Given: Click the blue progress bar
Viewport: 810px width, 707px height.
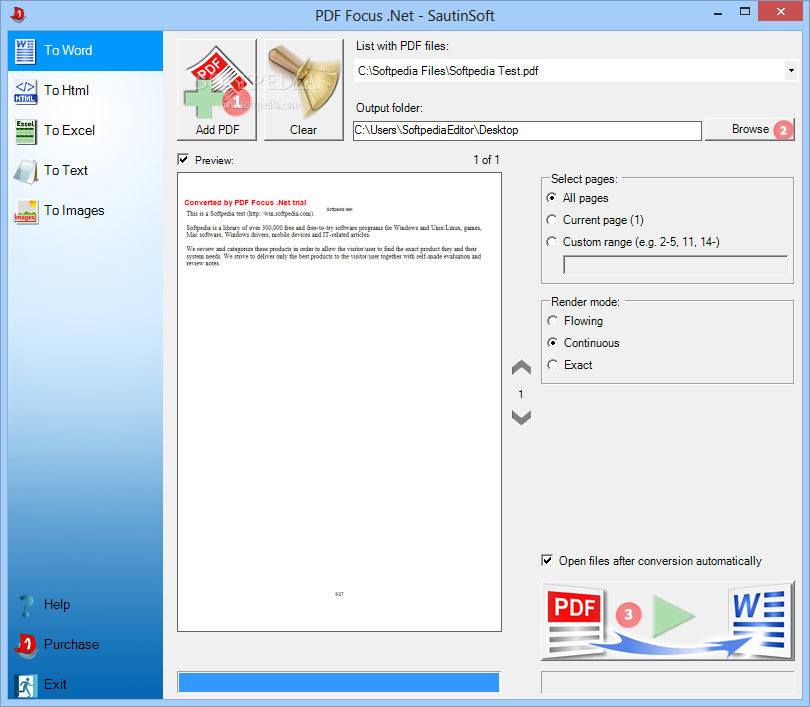Looking at the screenshot, I should pyautogui.click(x=339, y=682).
